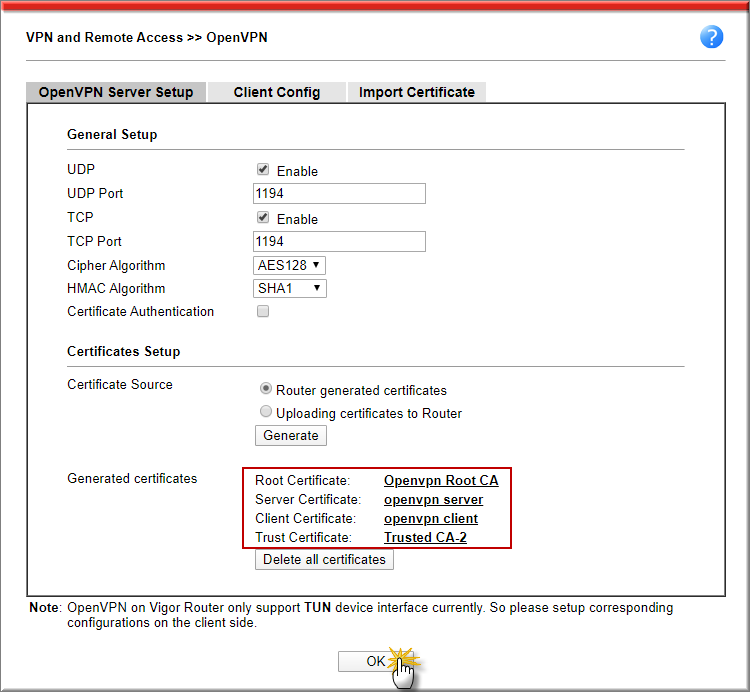Click the 'Client Certificate:' label
The width and height of the screenshot is (750, 692).
coord(306,518)
